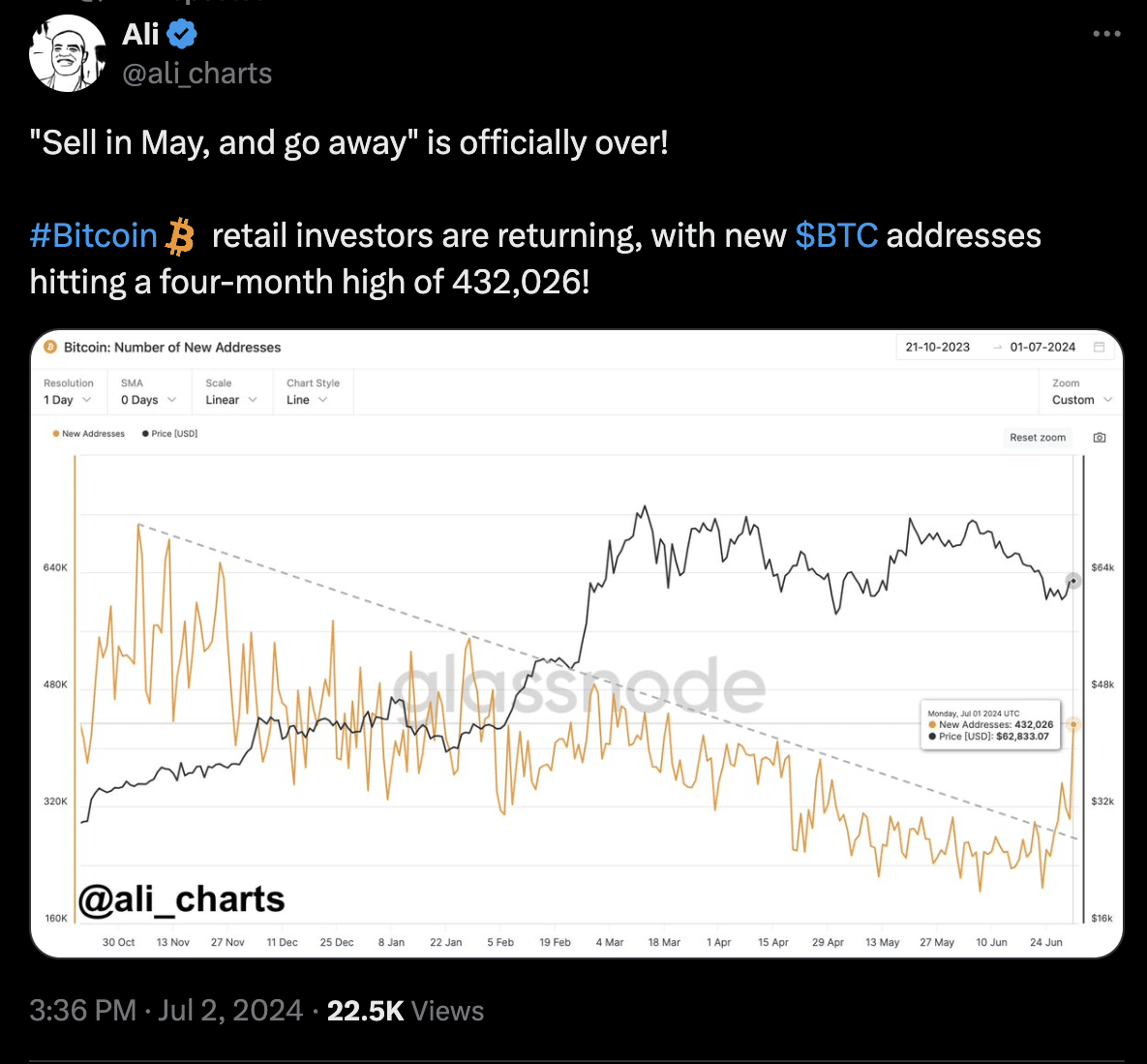The width and height of the screenshot is (1147, 1064).
Task: Open the SMA 0 Days dropdown
Action: pos(148,400)
